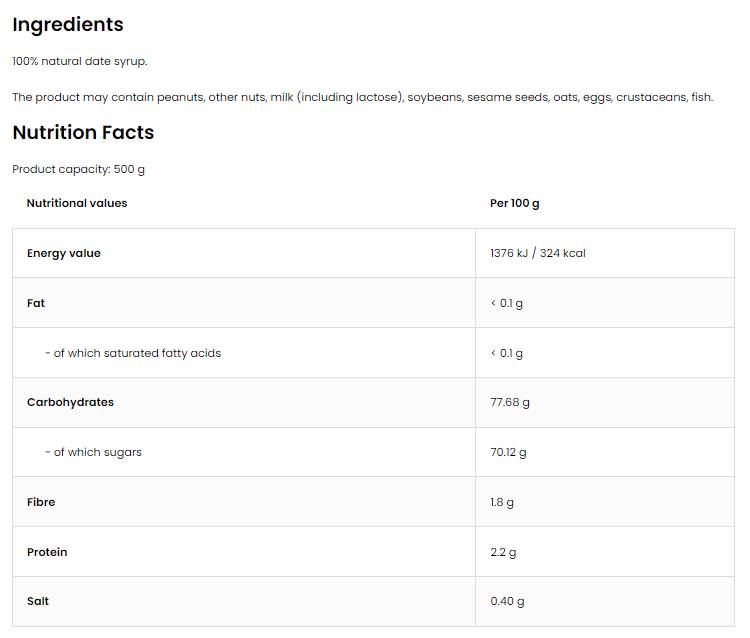Click the protein value '2.2 g'
The width and height of the screenshot is (750, 638).
tap(503, 552)
